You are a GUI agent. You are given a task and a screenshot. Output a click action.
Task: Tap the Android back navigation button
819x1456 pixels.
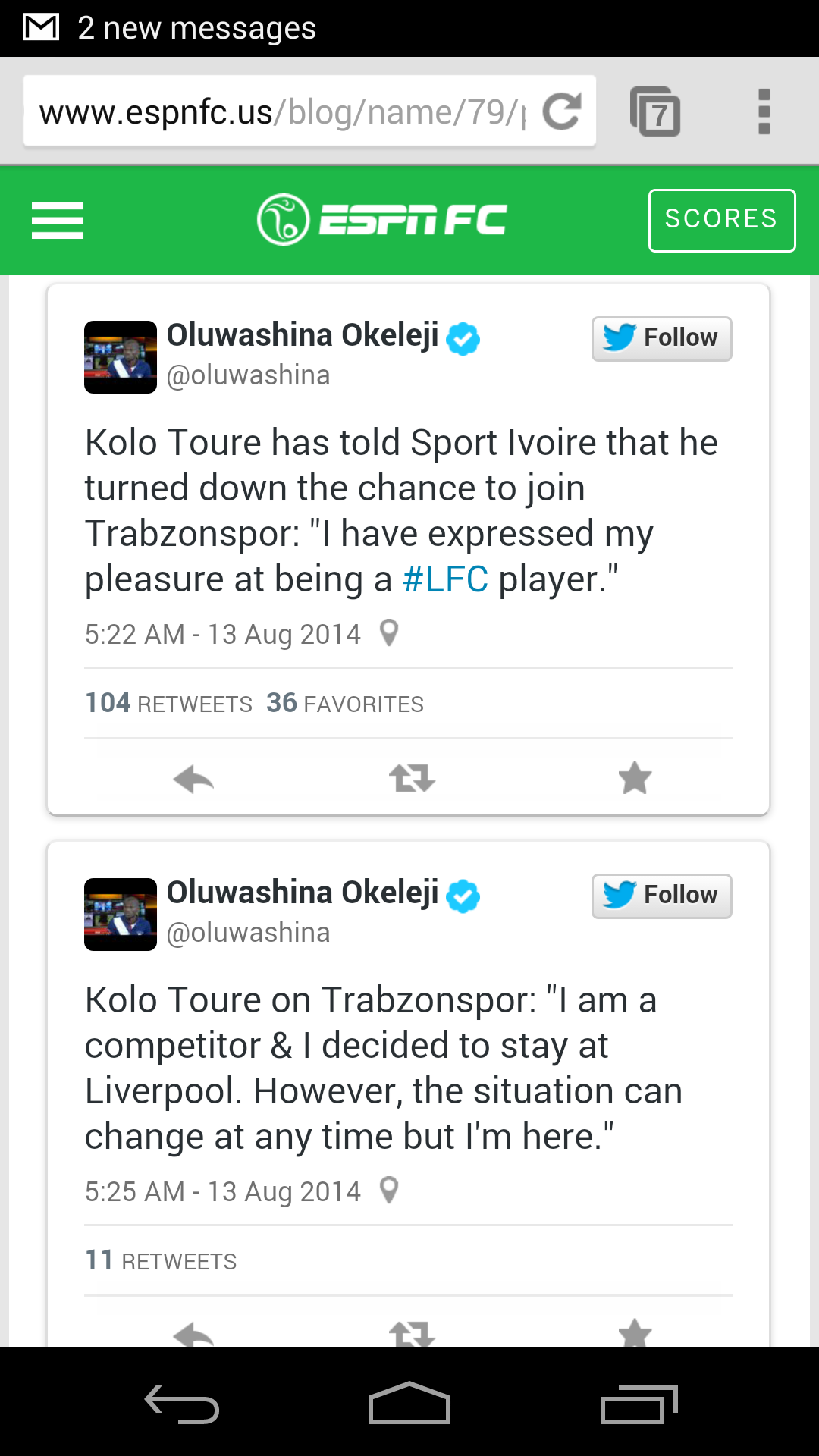(182, 1404)
